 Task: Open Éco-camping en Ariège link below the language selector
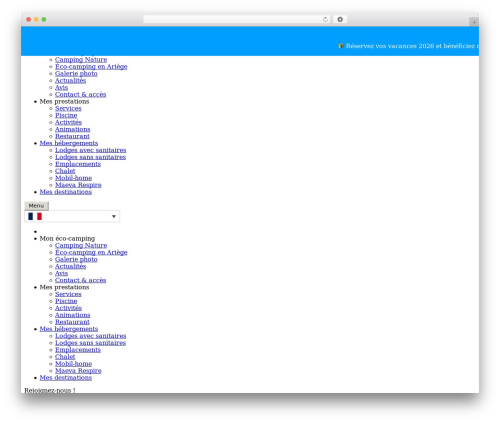pos(91,253)
